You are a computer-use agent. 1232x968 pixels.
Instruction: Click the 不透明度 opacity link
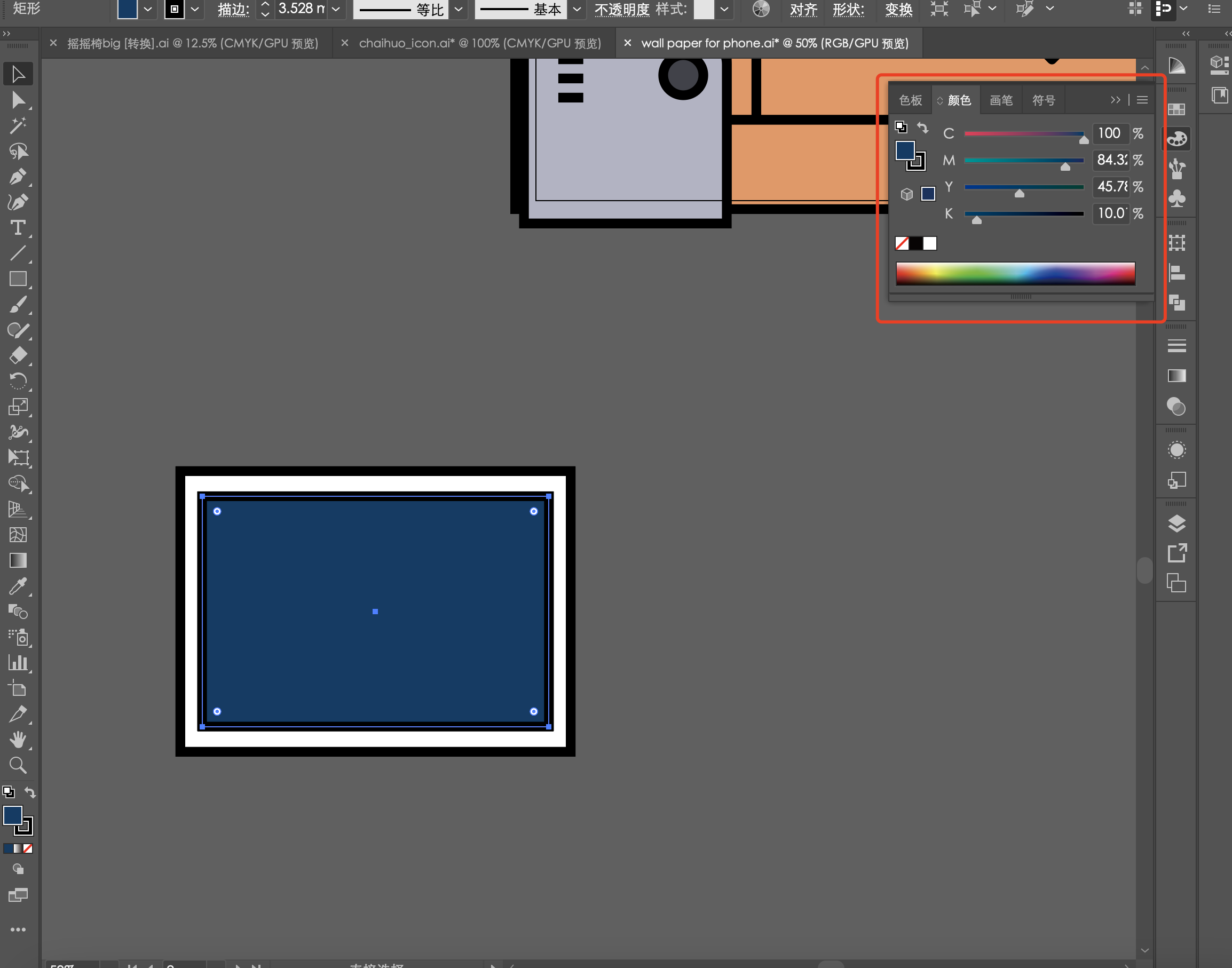[622, 10]
